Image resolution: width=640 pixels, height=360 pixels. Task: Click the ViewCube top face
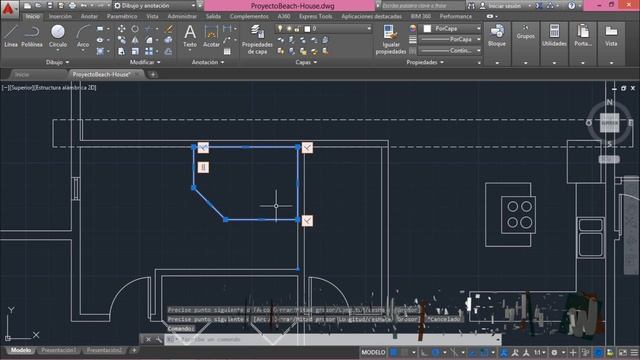(609, 122)
